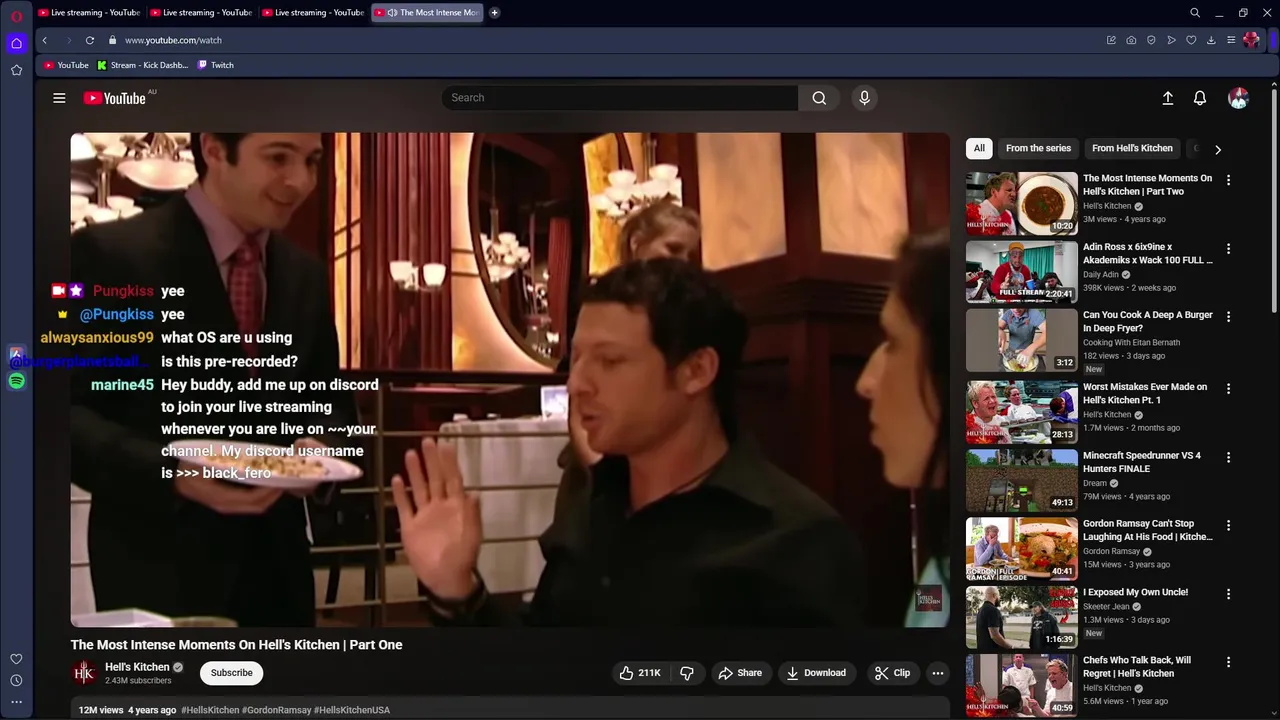The width and height of the screenshot is (1280, 720).
Task: Click the address bar URL
Action: [x=173, y=40]
